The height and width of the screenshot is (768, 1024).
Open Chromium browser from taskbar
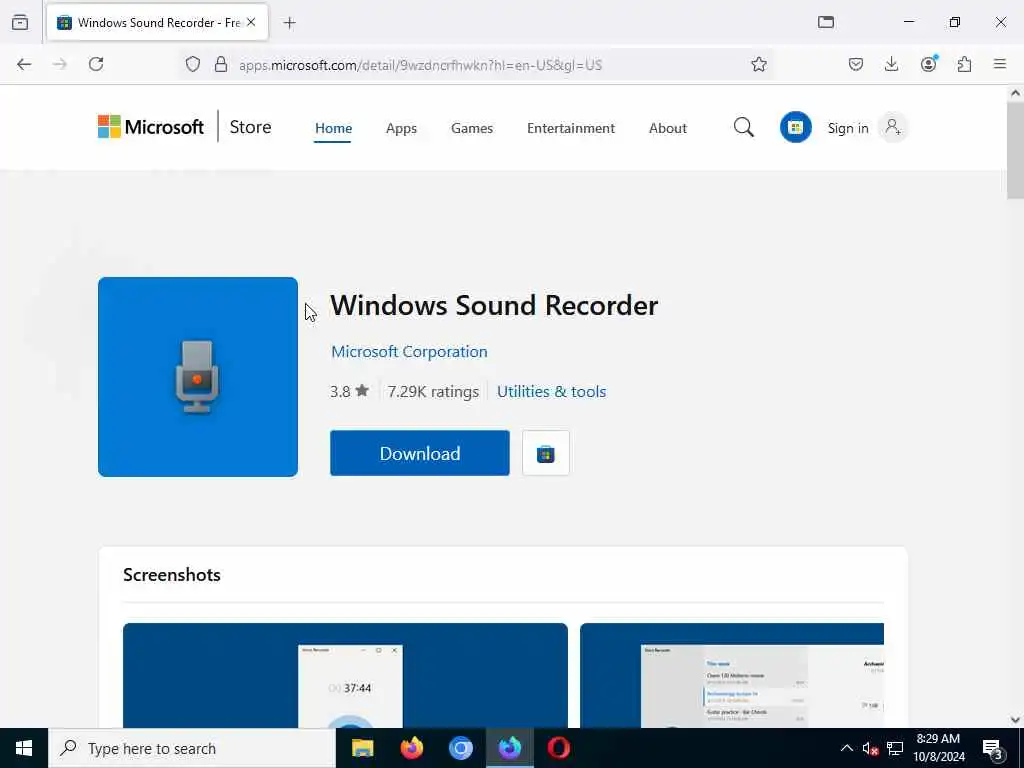(x=460, y=748)
